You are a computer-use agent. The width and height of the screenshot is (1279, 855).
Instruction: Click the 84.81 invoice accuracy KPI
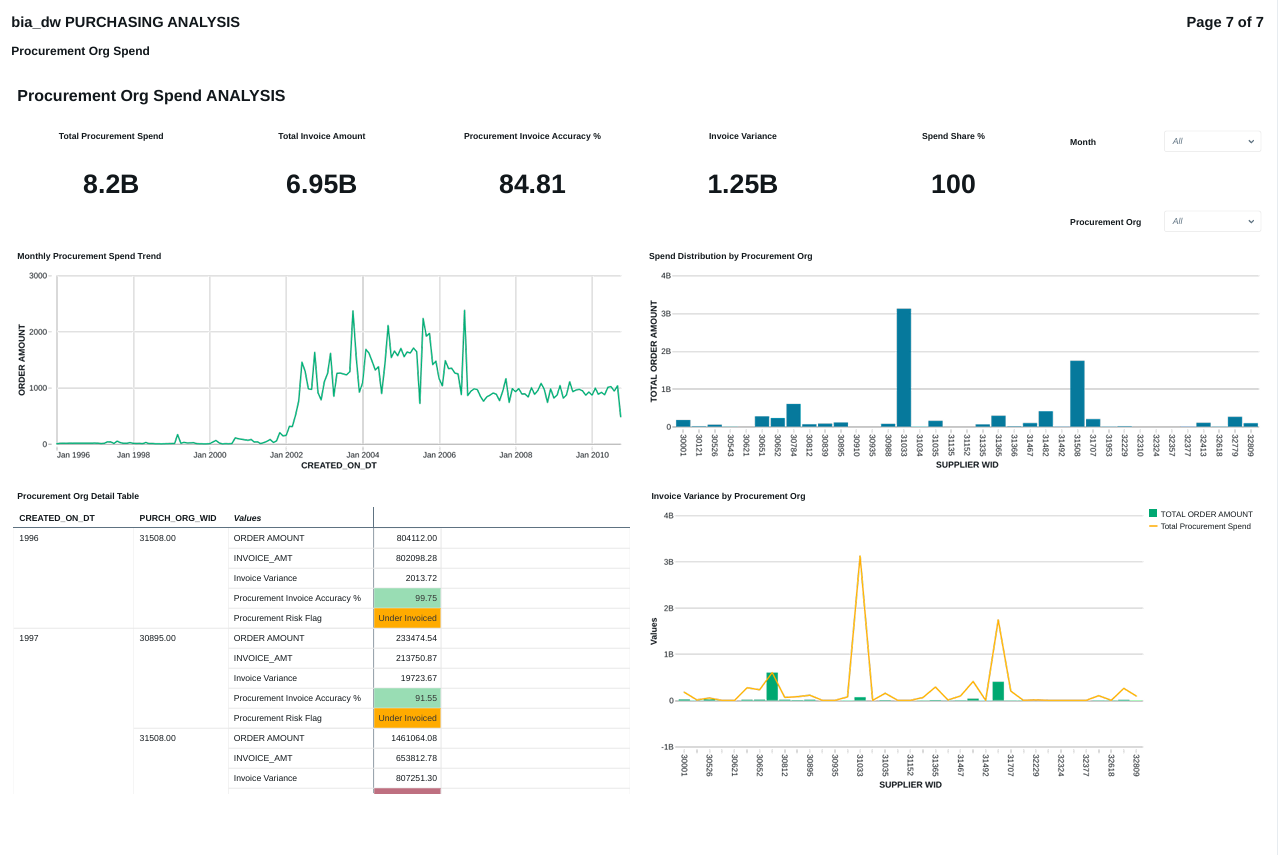pyautogui.click(x=532, y=185)
